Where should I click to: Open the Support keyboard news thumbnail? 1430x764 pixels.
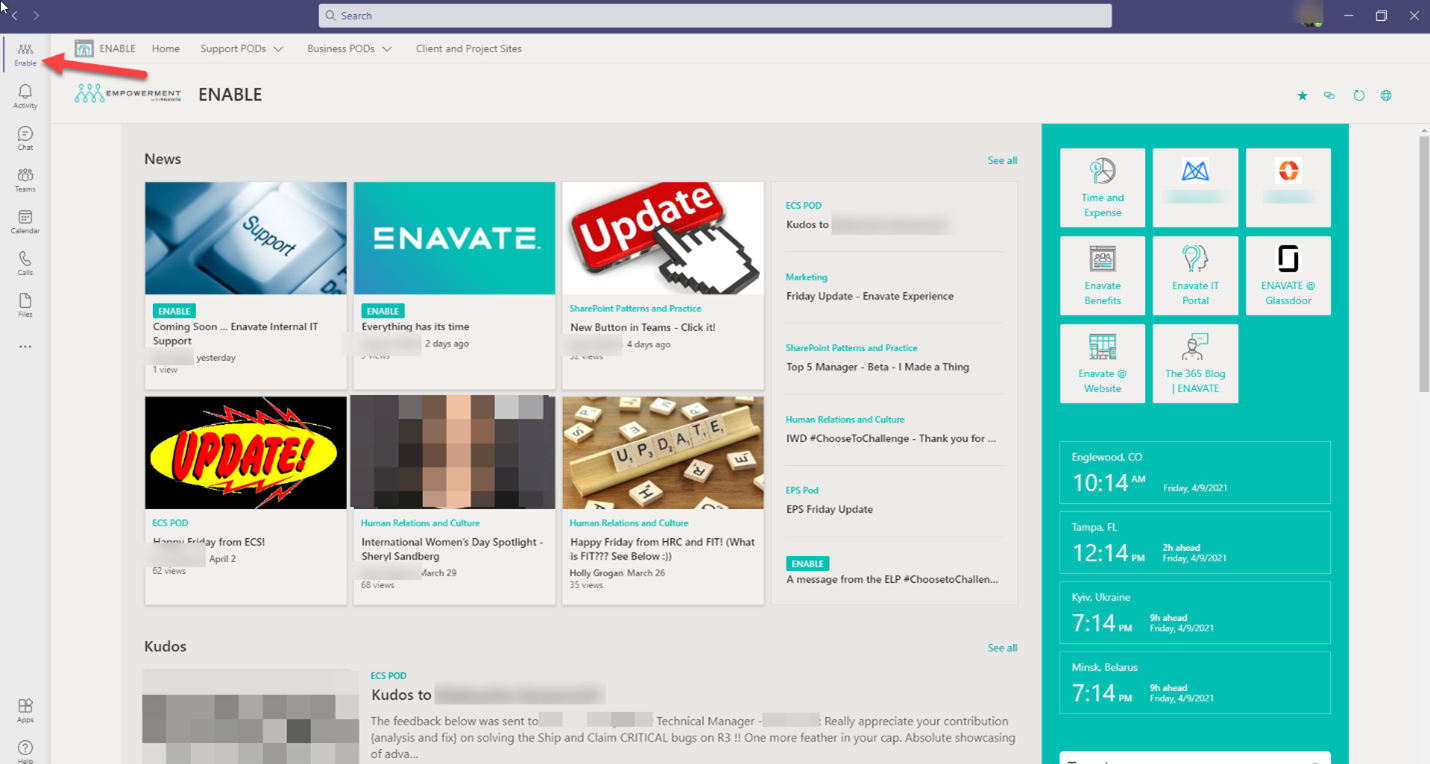tap(246, 238)
